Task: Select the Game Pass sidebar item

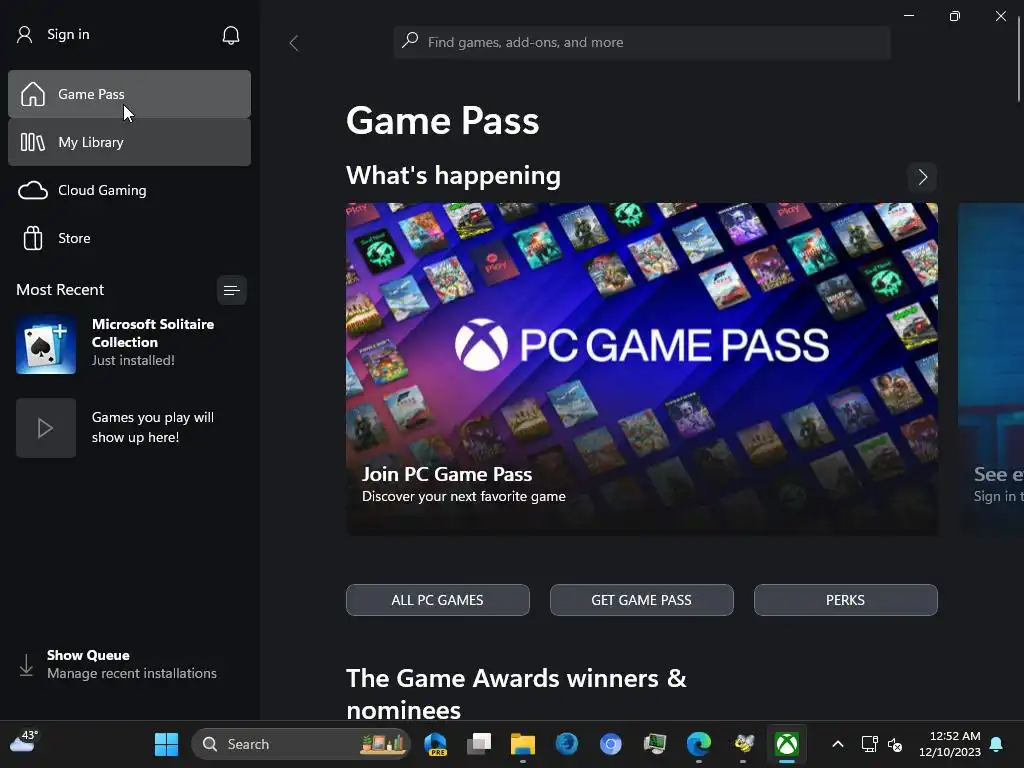Action: coord(129,94)
